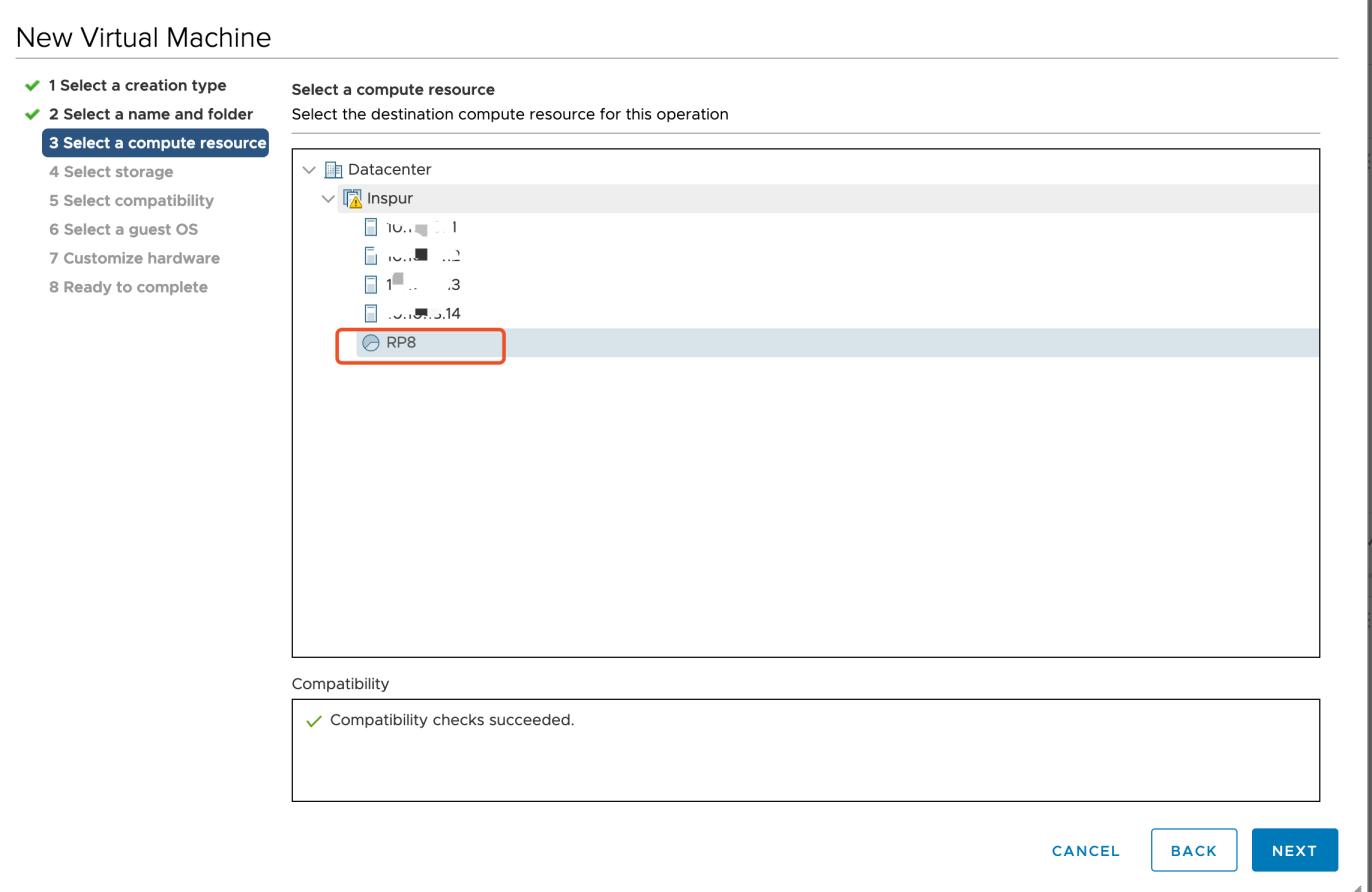Click the highlighted step 3 Select a compute resource

(155, 142)
